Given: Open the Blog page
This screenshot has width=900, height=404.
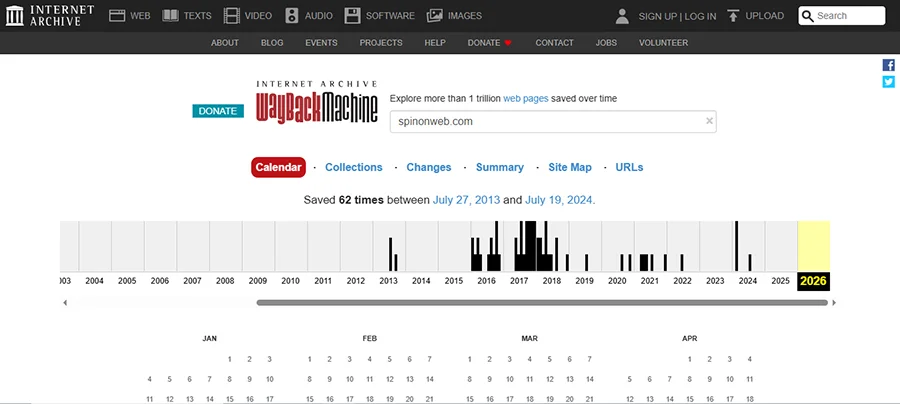Looking at the screenshot, I should [x=272, y=42].
